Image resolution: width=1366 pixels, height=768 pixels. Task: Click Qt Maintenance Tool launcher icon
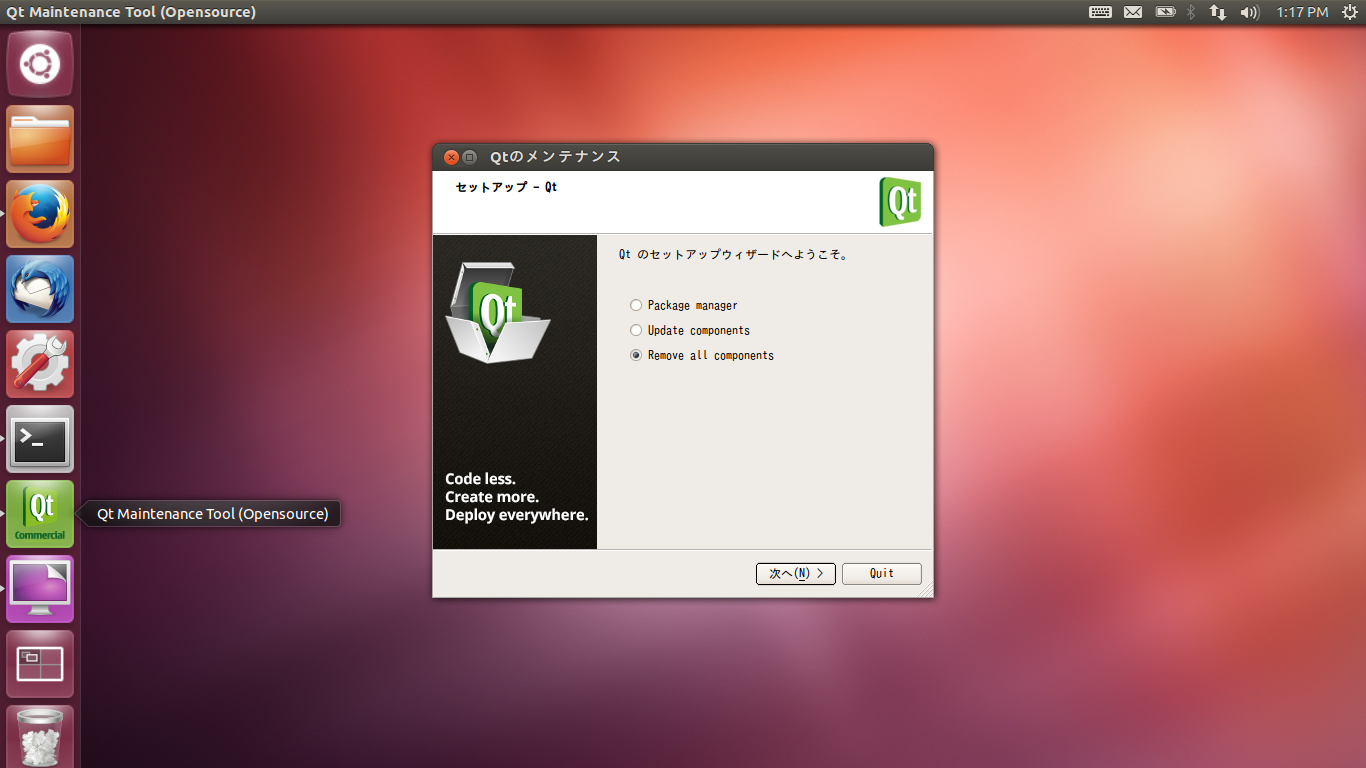pos(40,514)
